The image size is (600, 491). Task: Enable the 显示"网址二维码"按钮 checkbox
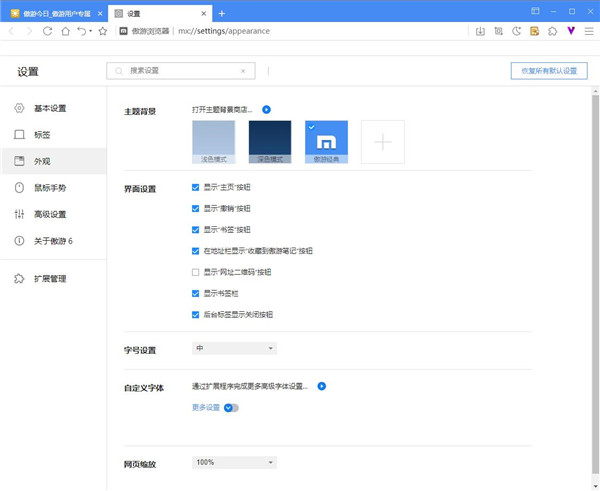pos(195,272)
